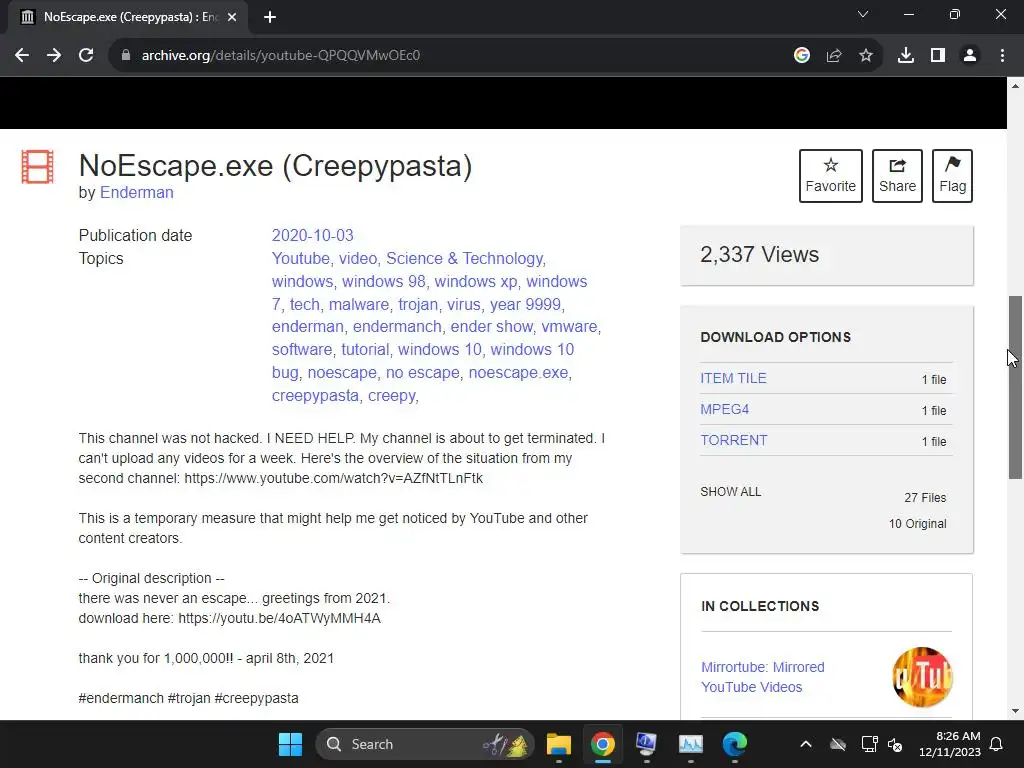Switch to Chrome in the taskbar
Viewport: 1024px width, 768px height.
[602, 744]
